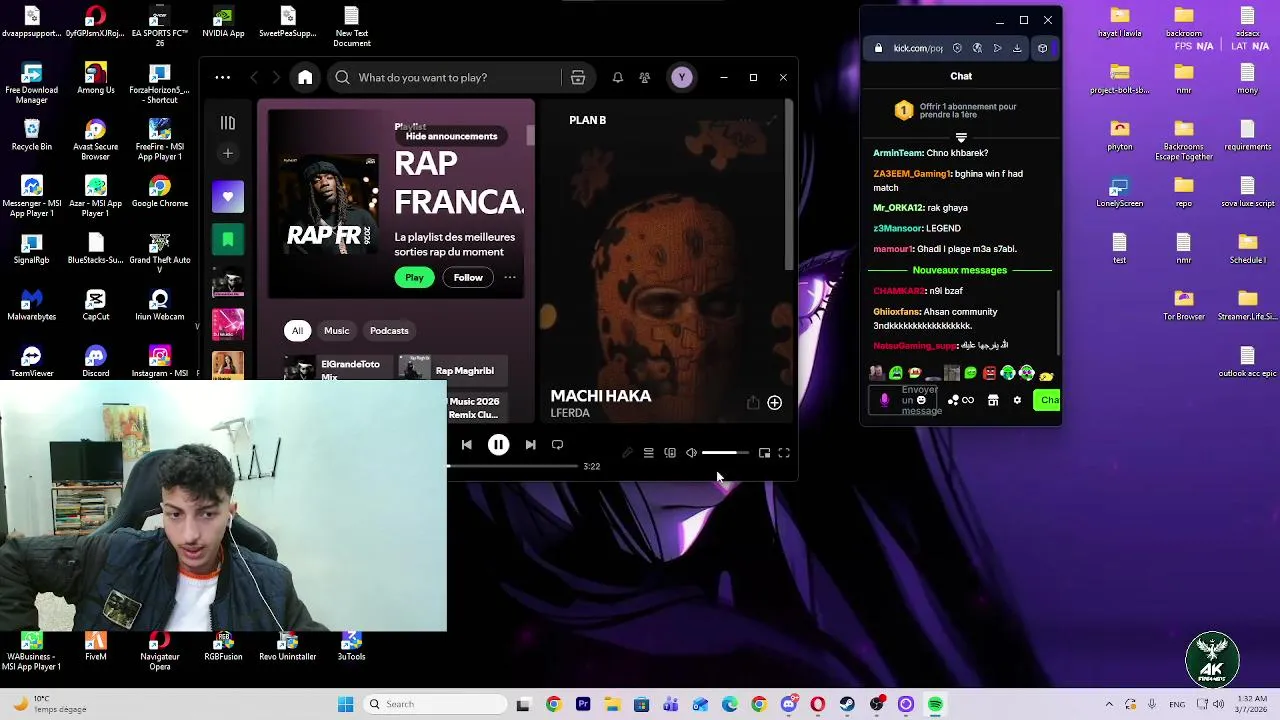Screen dimensions: 1280x720
Task: Send message with green Chat button
Action: pyautogui.click(x=1047, y=400)
